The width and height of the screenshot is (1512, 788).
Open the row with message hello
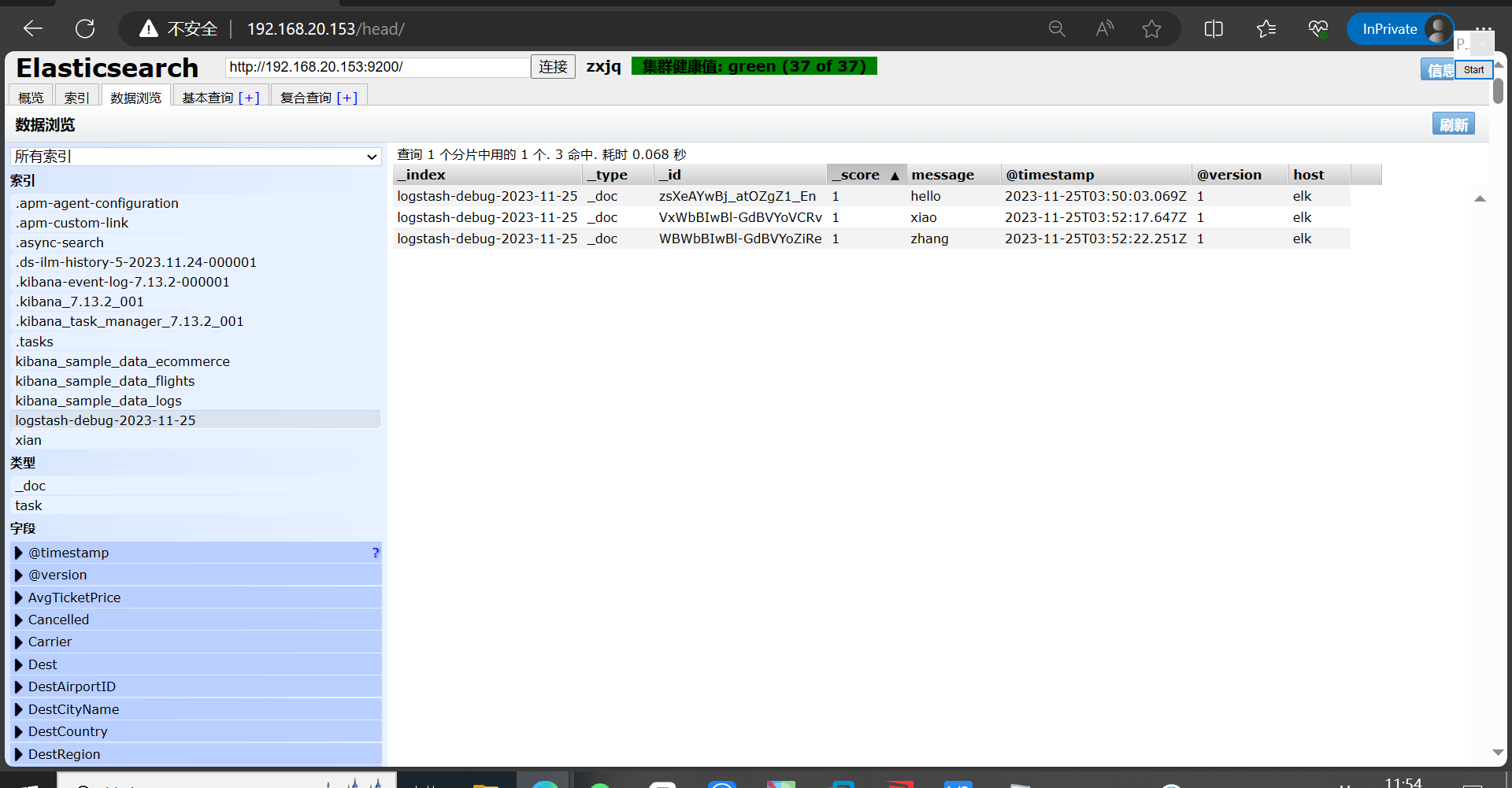pyautogui.click(x=872, y=196)
